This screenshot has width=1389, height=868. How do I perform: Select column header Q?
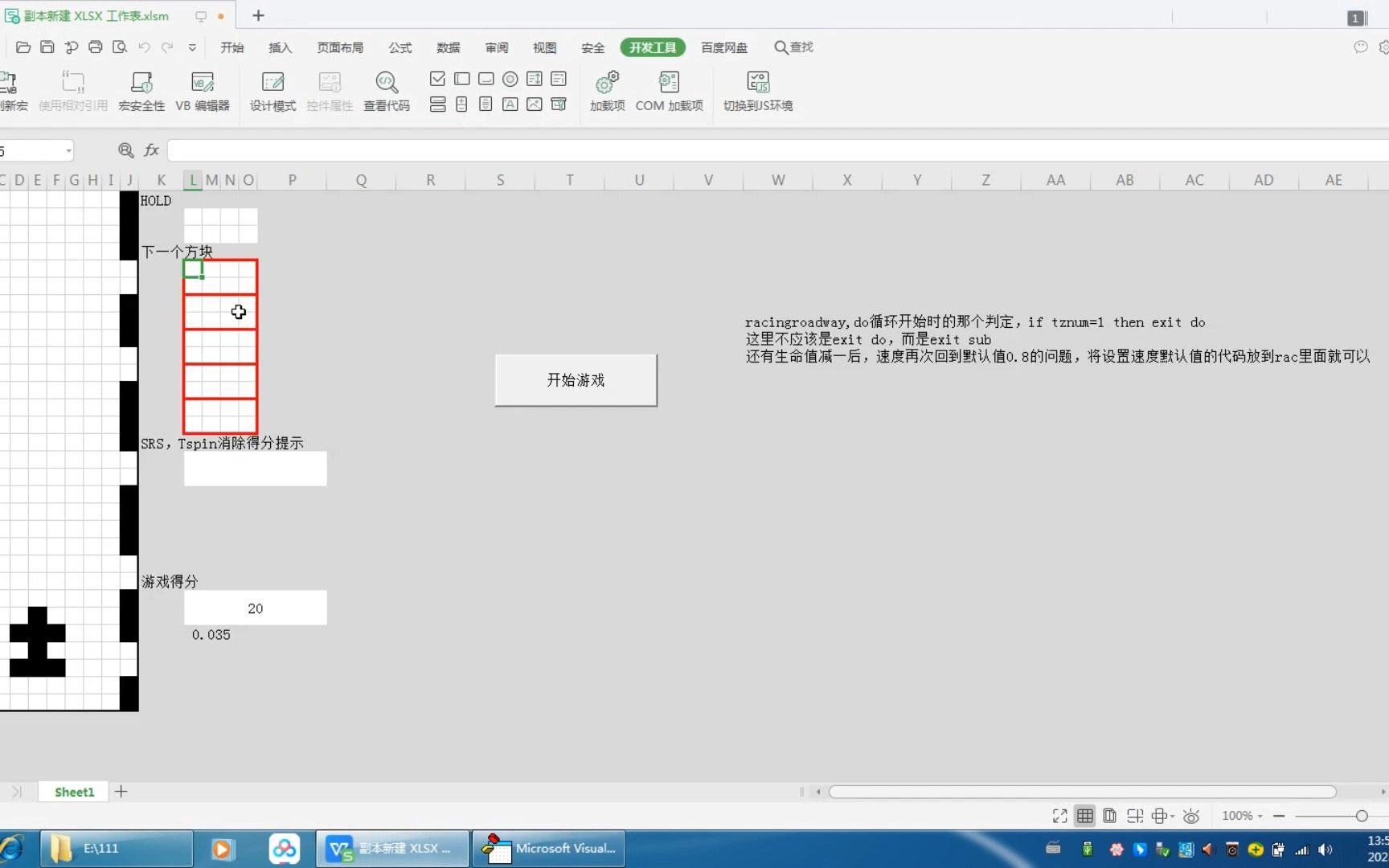click(x=361, y=180)
